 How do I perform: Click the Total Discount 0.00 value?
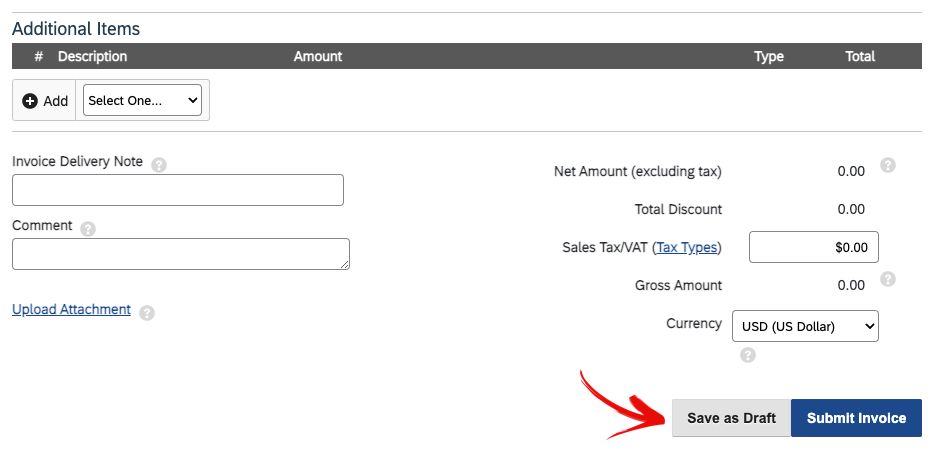tap(851, 209)
